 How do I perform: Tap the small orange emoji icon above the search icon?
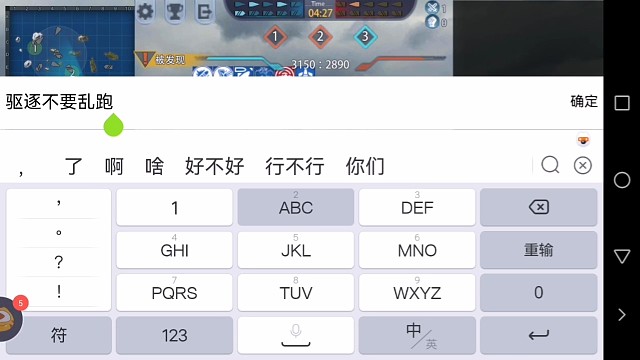pyautogui.click(x=583, y=140)
